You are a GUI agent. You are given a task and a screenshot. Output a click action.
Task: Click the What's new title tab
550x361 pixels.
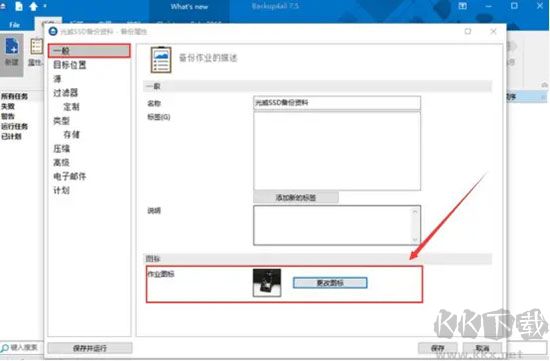189,6
